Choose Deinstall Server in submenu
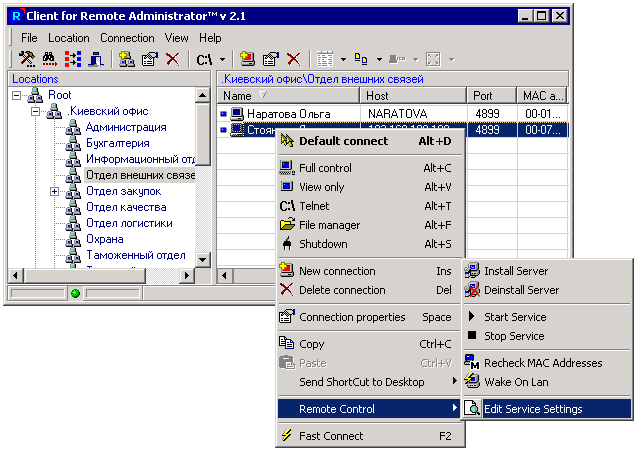Viewport: 638px width, 451px height. [x=547, y=290]
